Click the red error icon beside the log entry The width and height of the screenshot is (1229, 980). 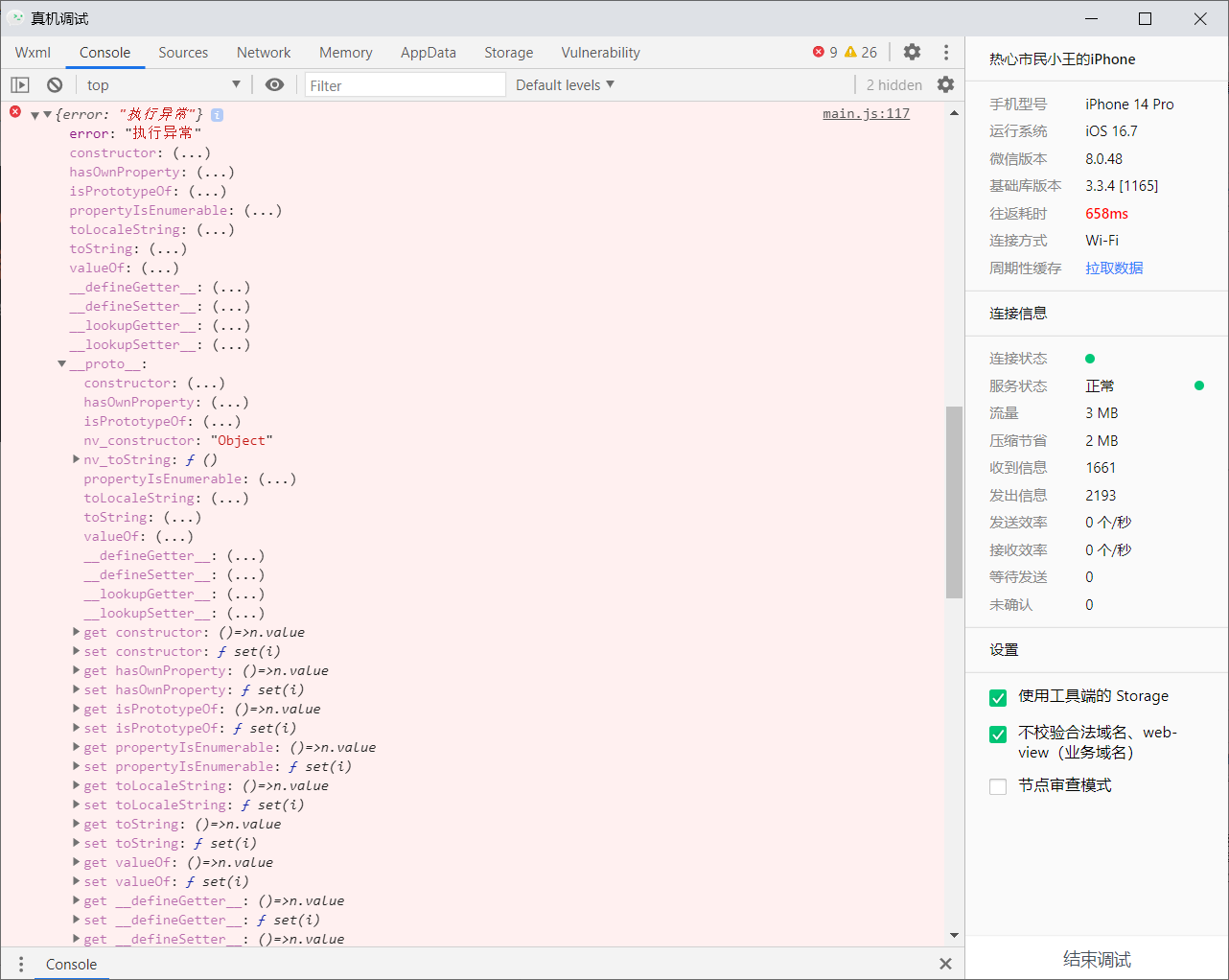pyautogui.click(x=15, y=112)
